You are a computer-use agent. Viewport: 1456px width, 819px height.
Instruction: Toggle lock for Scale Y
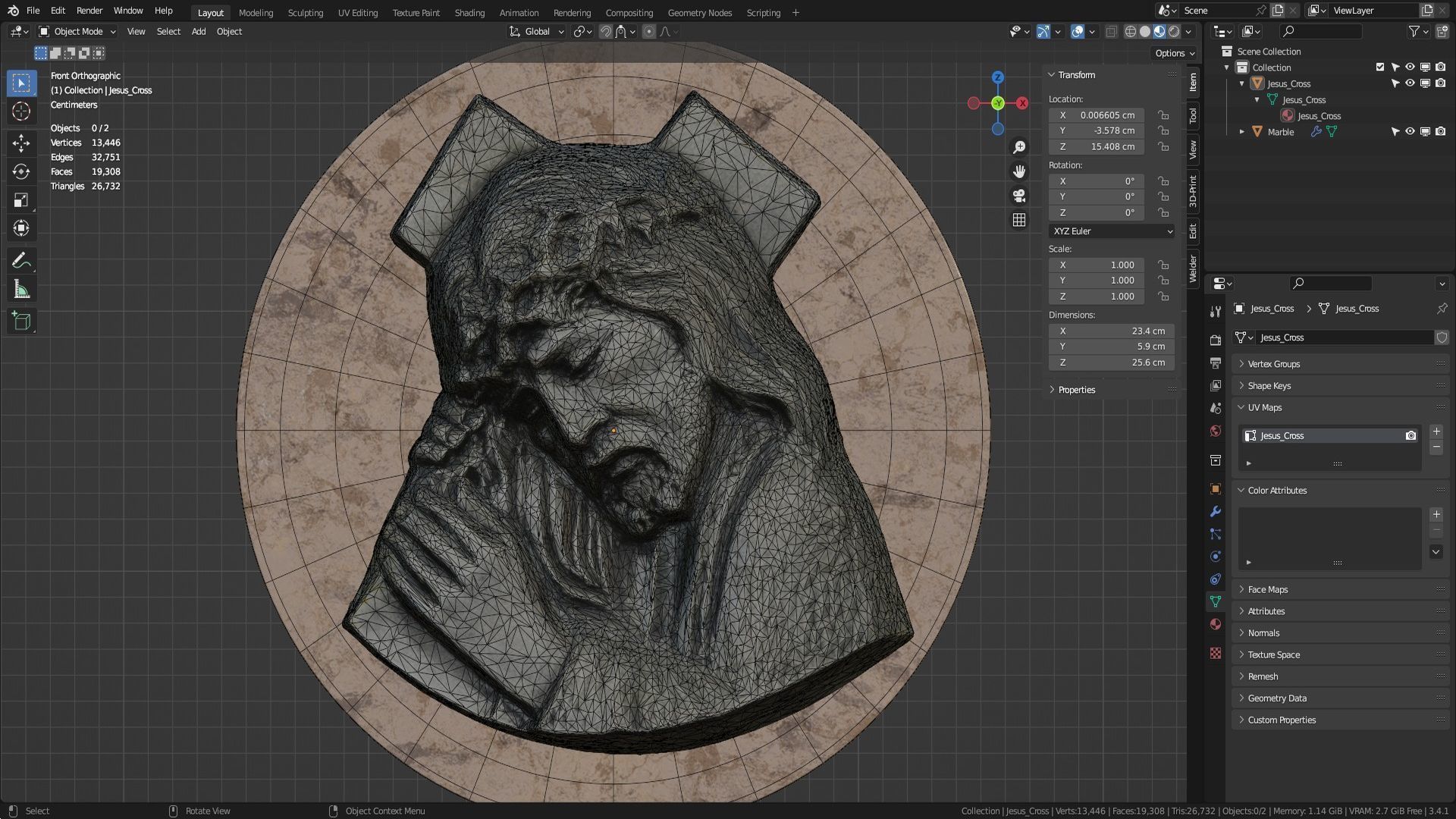coord(1163,281)
